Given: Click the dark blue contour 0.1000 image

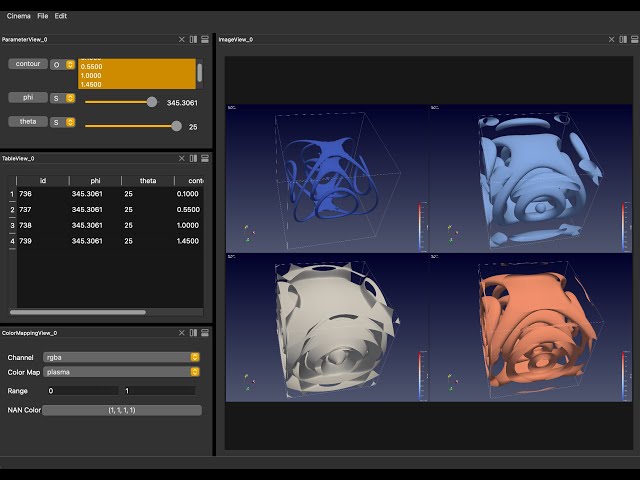Looking at the screenshot, I should coord(327,178).
